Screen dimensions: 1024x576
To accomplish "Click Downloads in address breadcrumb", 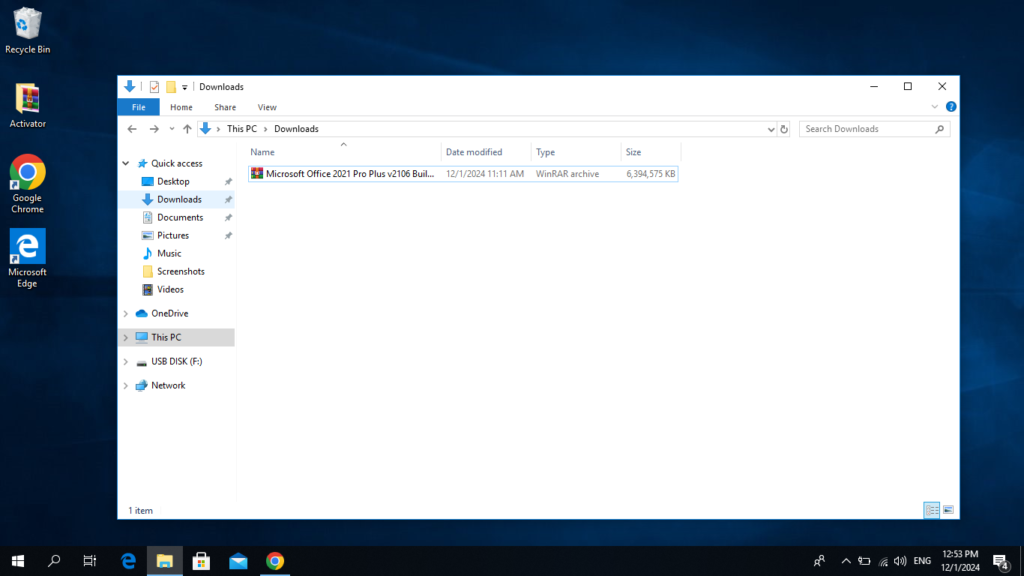I will coord(296,129).
